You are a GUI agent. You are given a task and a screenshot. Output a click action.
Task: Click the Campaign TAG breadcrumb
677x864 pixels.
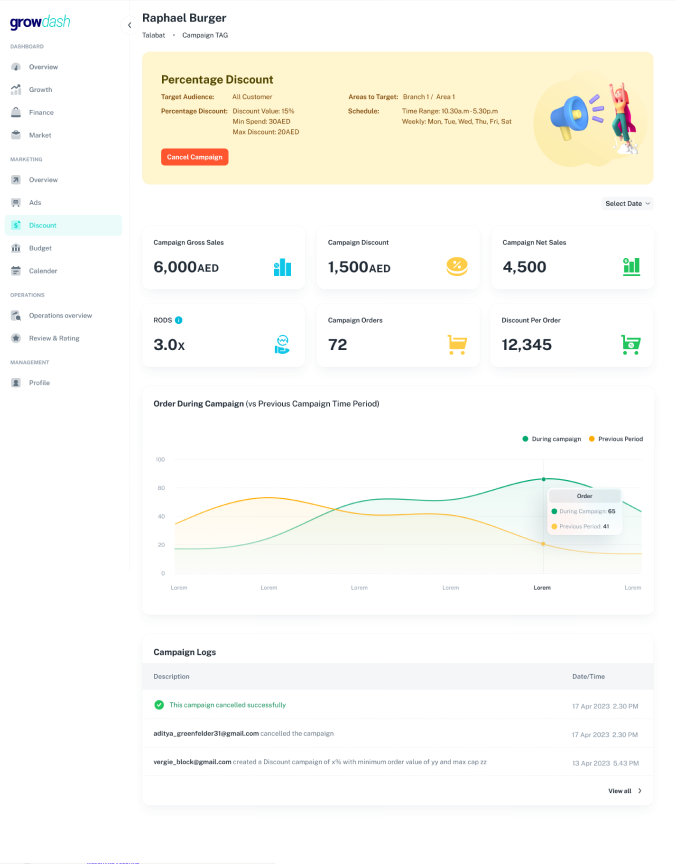pyautogui.click(x=205, y=35)
